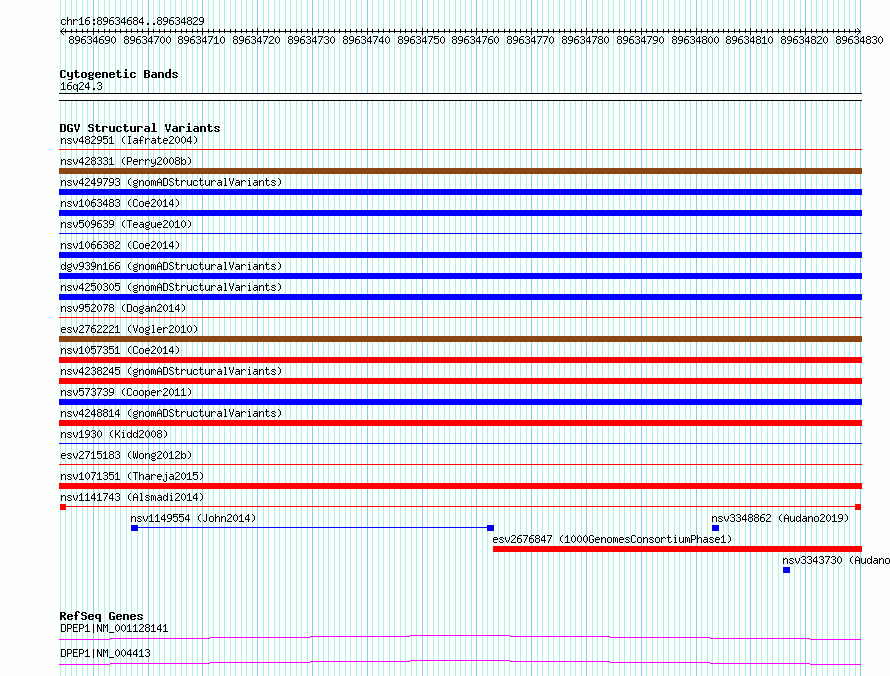Open variant nsv3348862 (Audano2019)
890x676 pixels.
780,518
